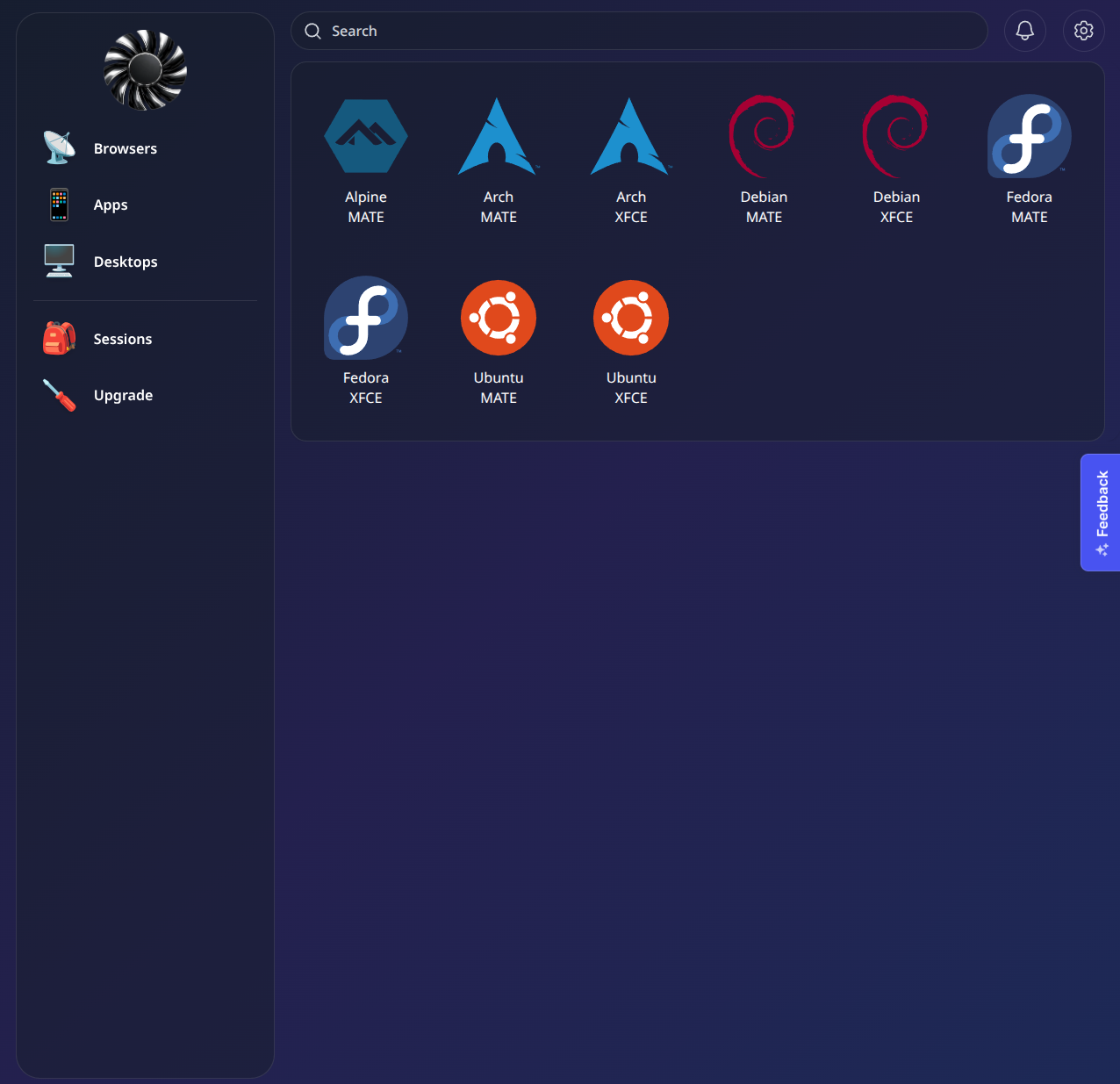Click the satellite dish Browsers icon
This screenshot has height=1084, width=1120.
point(59,147)
